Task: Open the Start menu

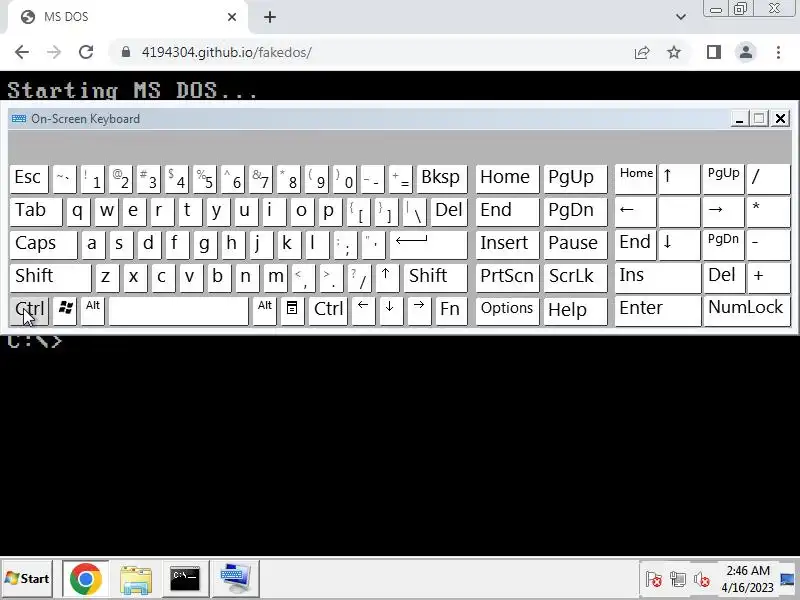Action: click(27, 579)
